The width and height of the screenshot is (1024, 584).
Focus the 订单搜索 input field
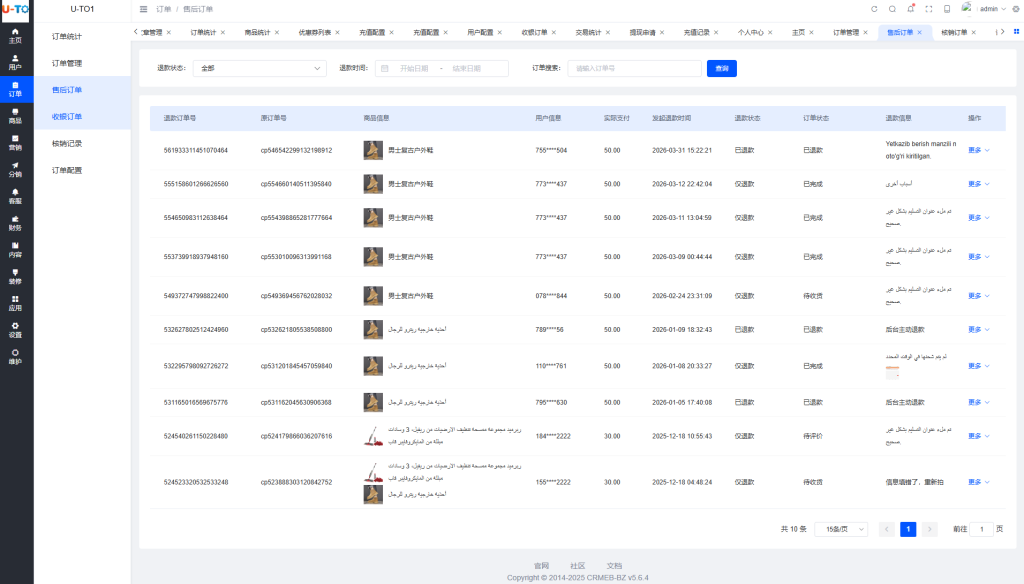point(634,69)
